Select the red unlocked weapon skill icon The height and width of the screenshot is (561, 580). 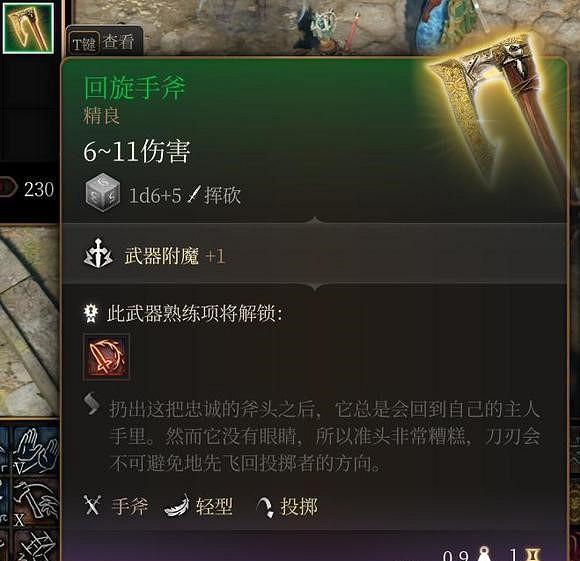107,357
